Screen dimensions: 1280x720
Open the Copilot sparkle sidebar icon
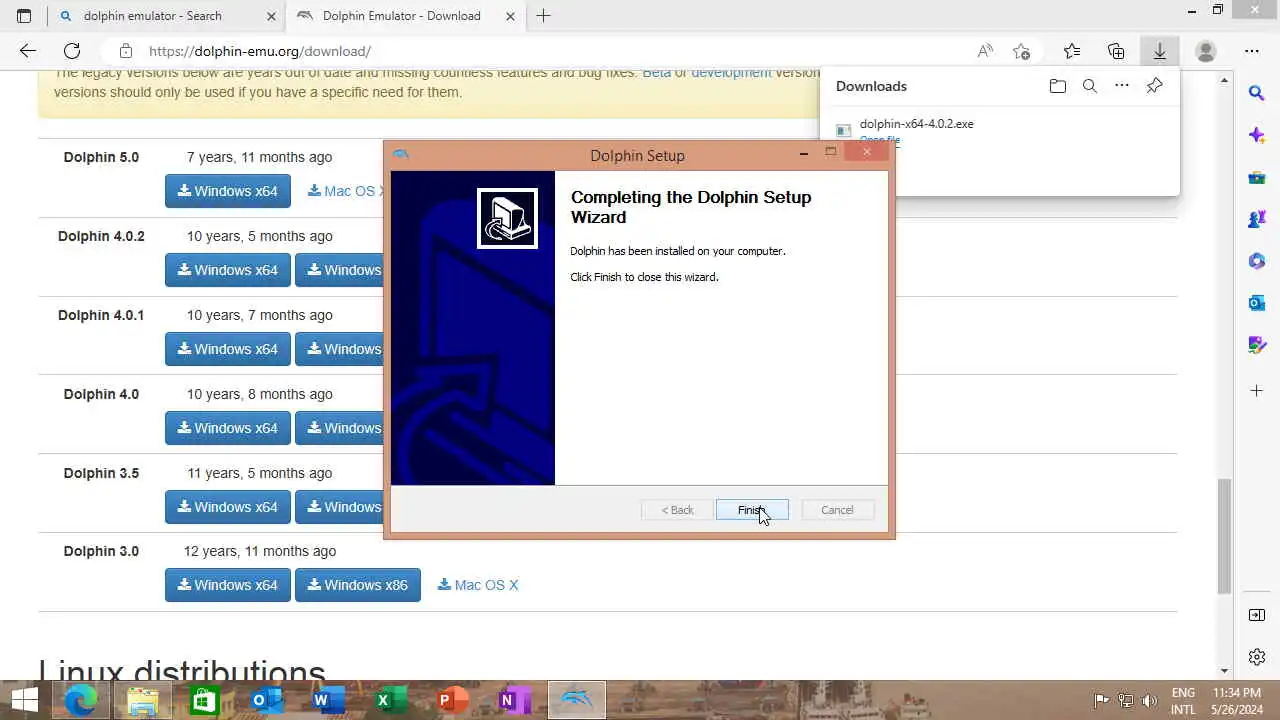pyautogui.click(x=1257, y=135)
